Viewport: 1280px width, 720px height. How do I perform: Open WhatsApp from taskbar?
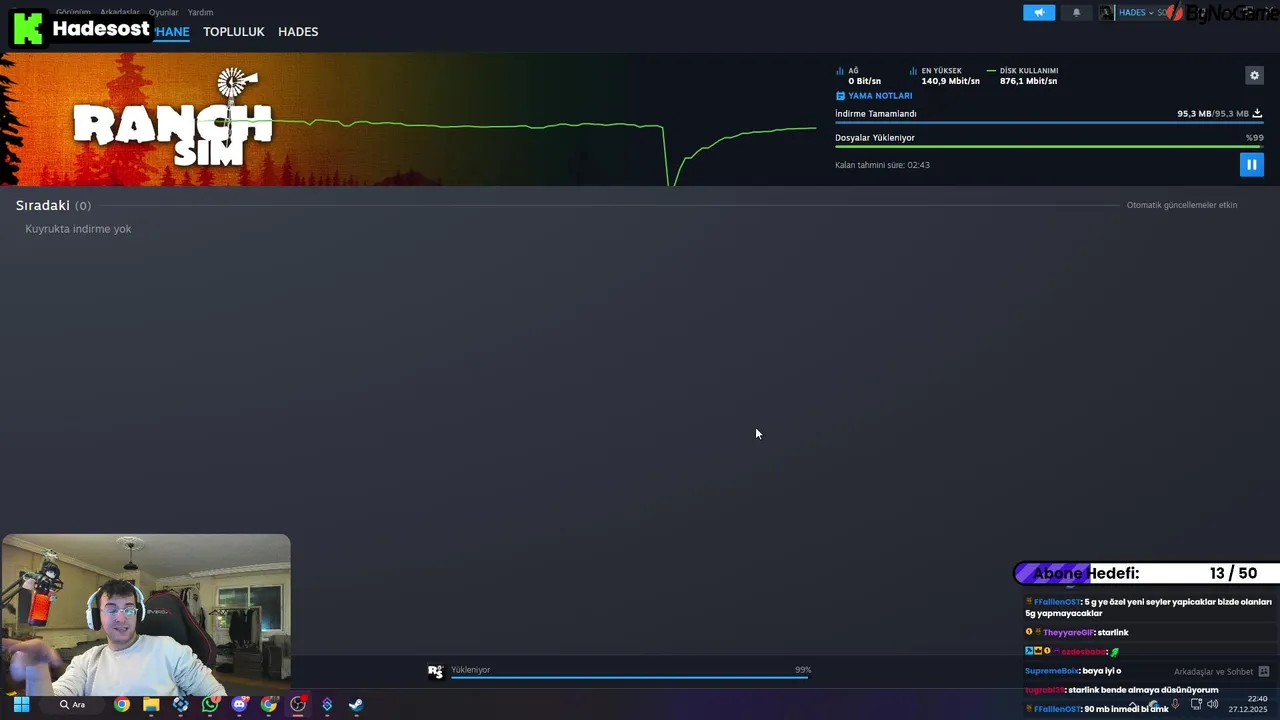click(210, 705)
